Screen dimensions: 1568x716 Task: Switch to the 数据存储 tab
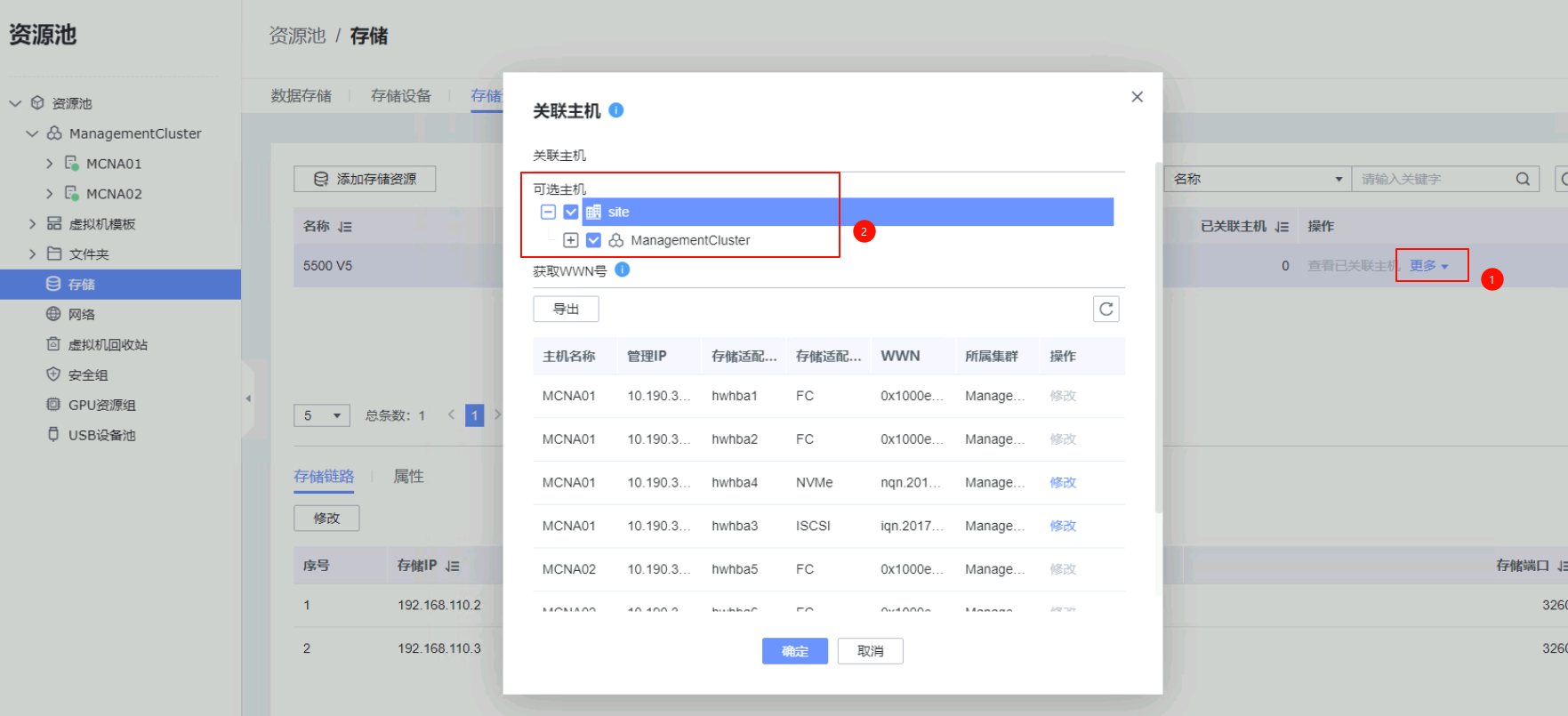tap(301, 96)
